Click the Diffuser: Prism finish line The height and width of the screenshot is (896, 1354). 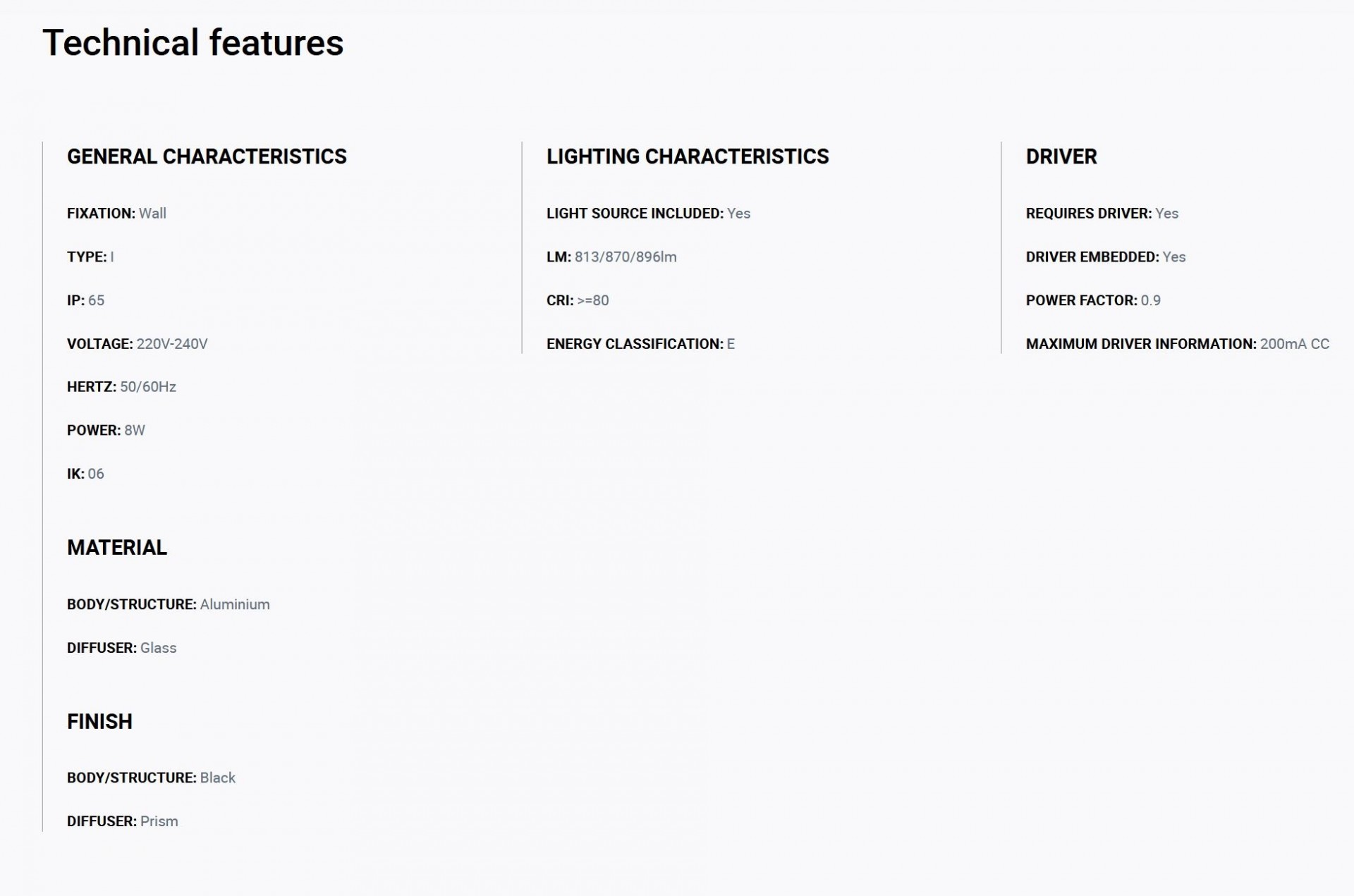click(x=122, y=822)
